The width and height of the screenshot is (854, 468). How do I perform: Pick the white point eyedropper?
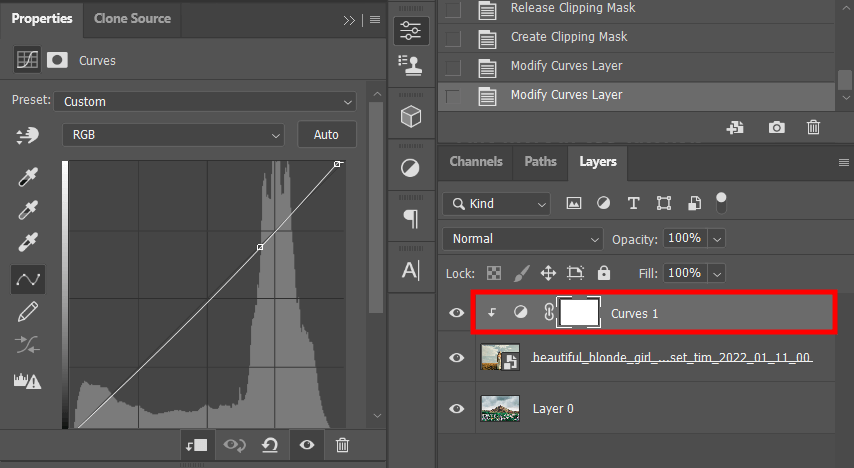pyautogui.click(x=28, y=242)
